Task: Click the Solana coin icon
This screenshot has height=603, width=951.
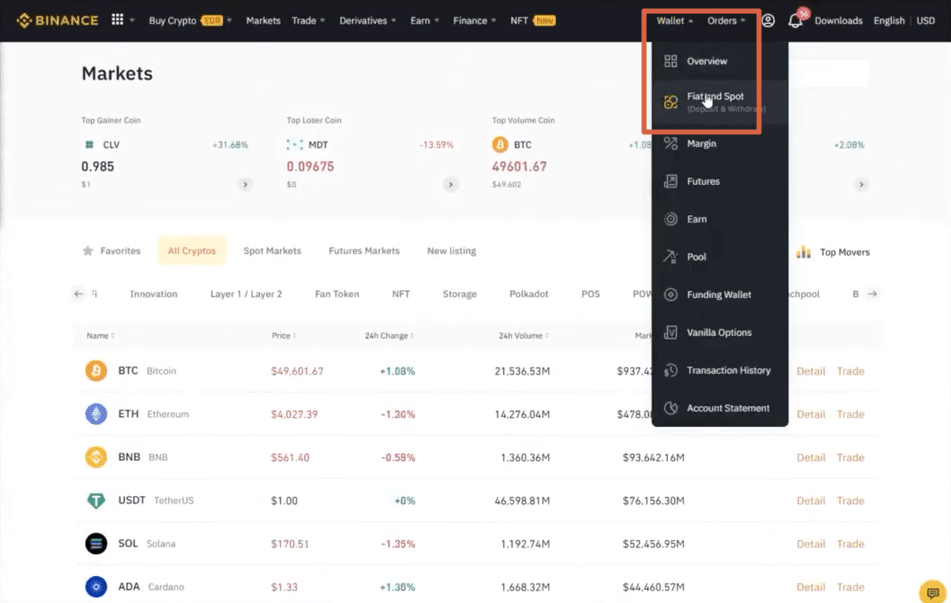Action: pyautogui.click(x=96, y=544)
